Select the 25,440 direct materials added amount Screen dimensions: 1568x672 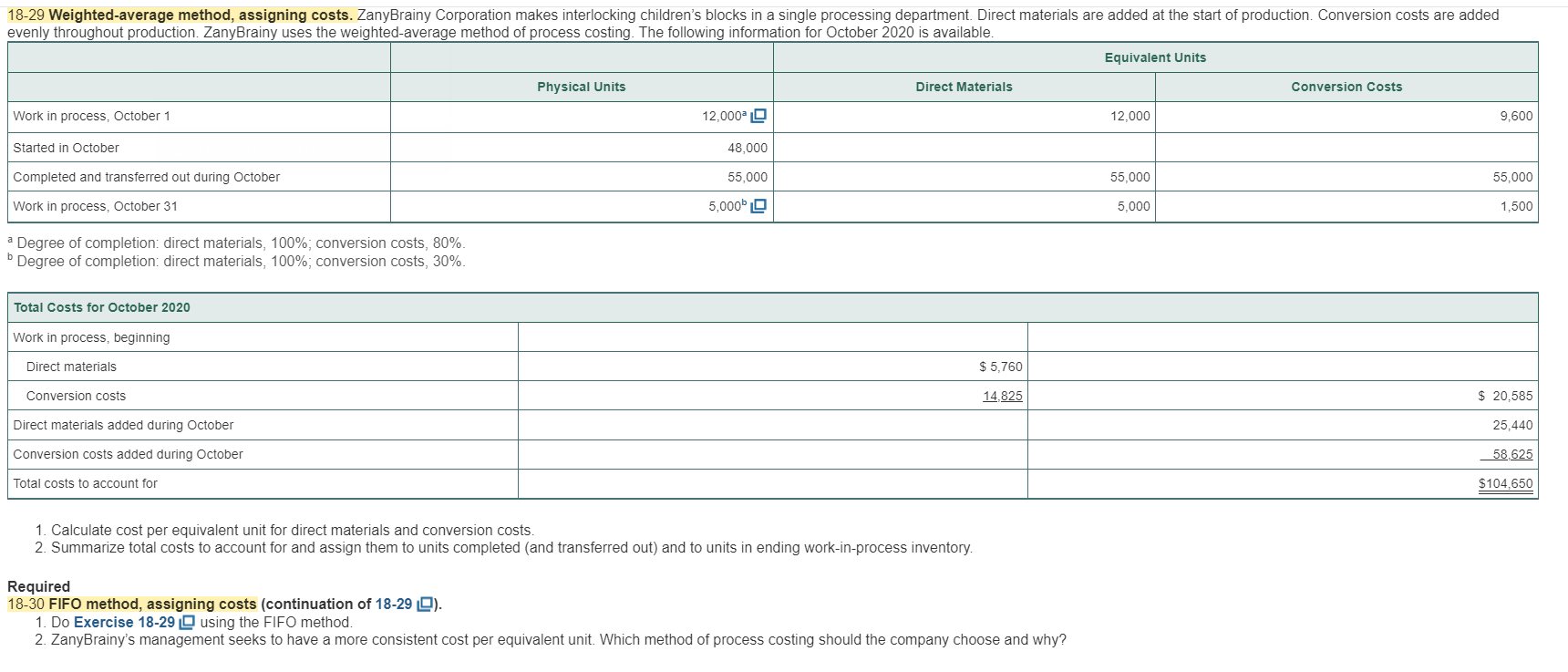[1512, 425]
